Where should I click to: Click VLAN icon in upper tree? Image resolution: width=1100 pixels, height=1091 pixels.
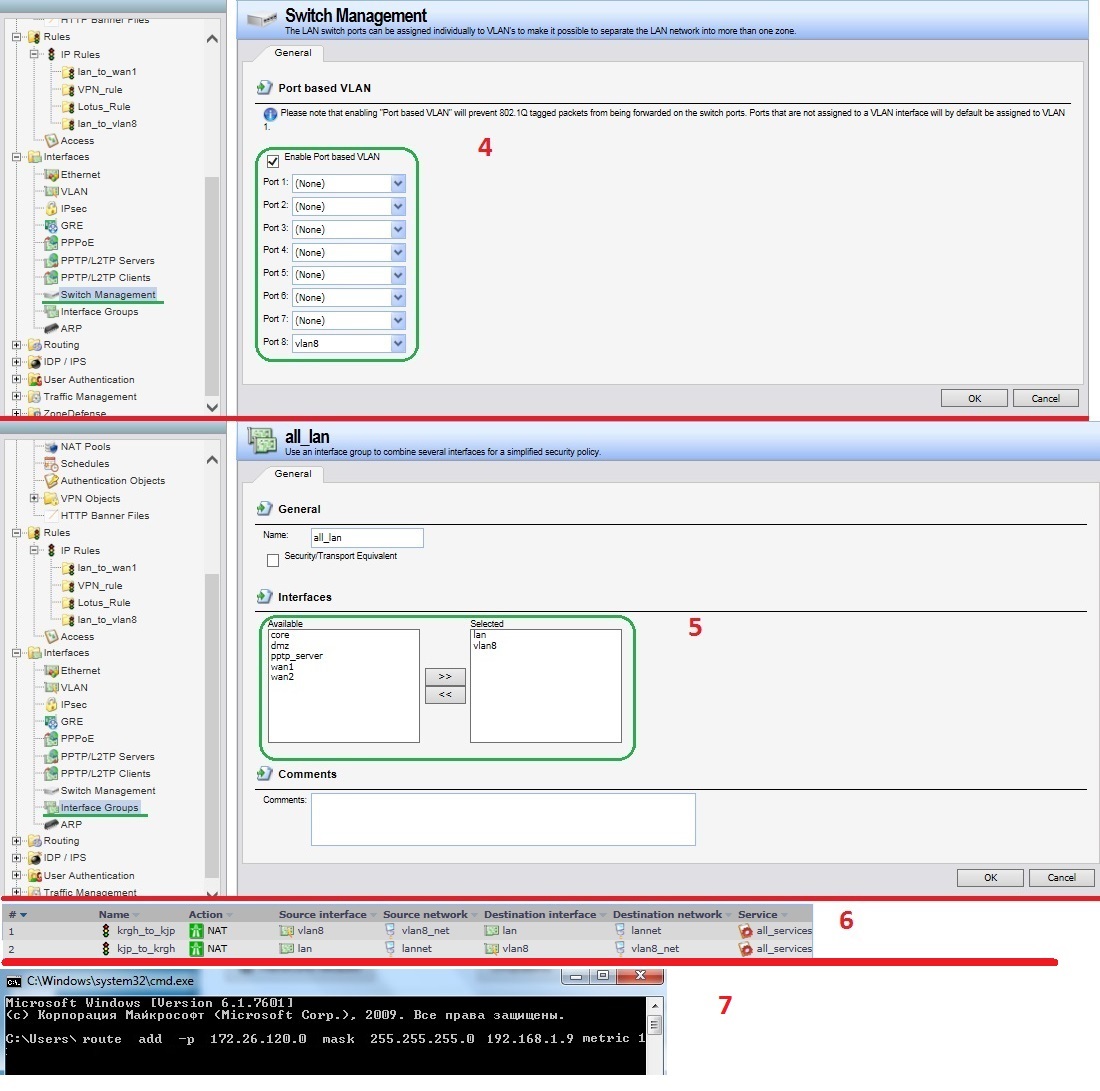51,192
